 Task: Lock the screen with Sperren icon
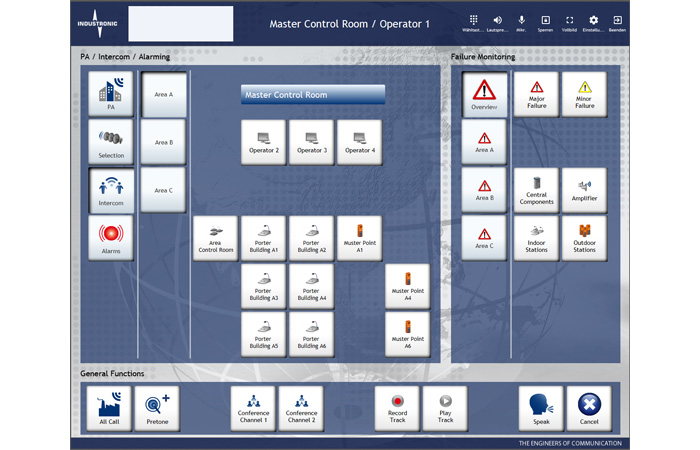[x=545, y=22]
